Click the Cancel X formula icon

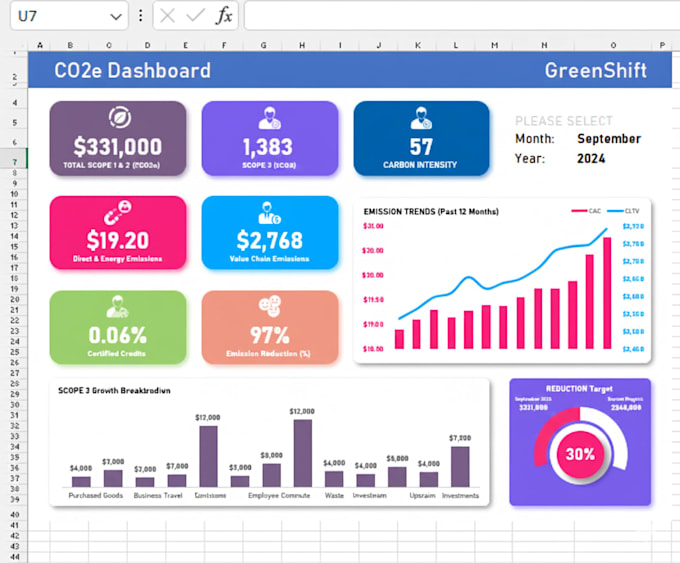point(167,16)
